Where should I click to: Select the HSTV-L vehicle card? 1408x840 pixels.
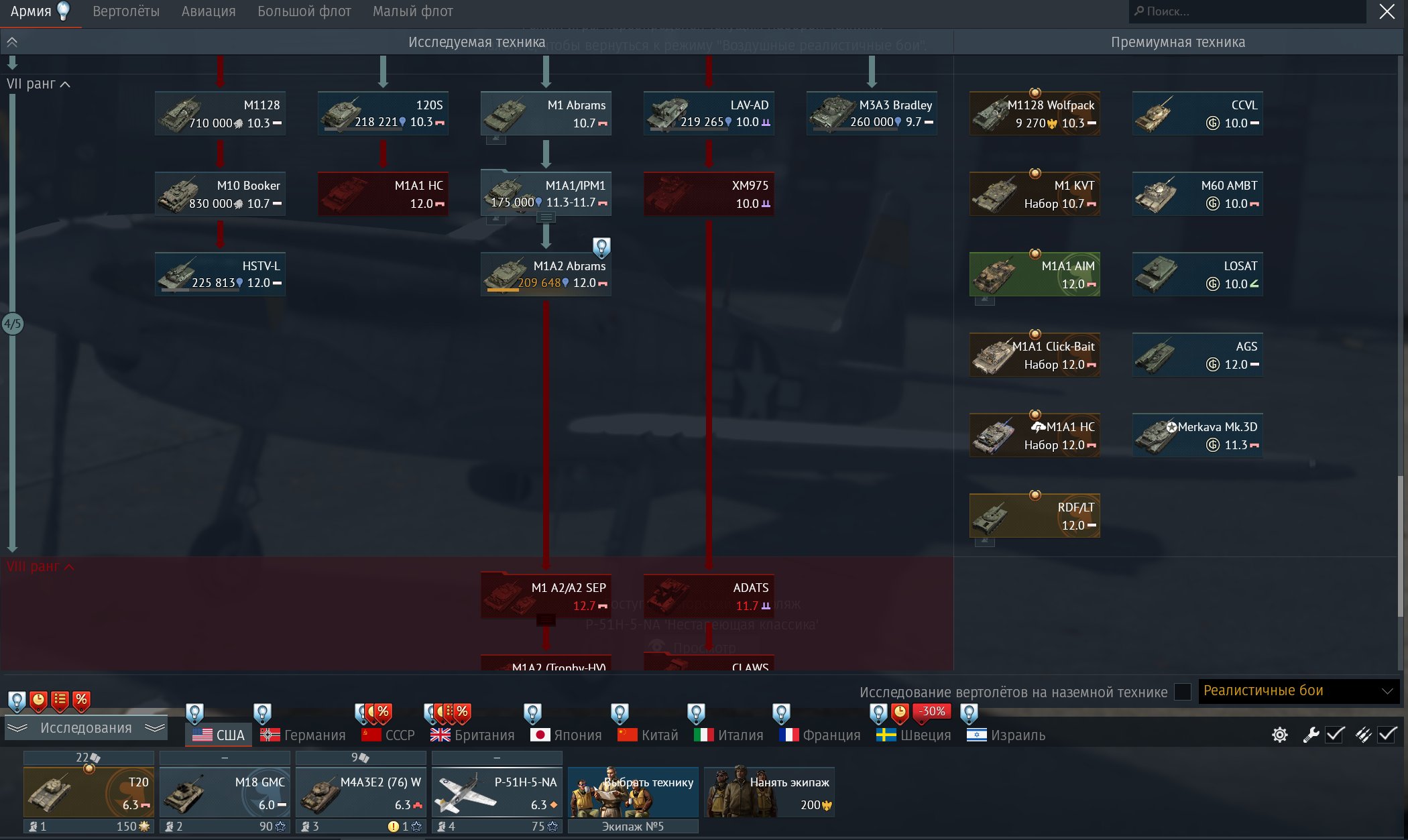pyautogui.click(x=220, y=274)
